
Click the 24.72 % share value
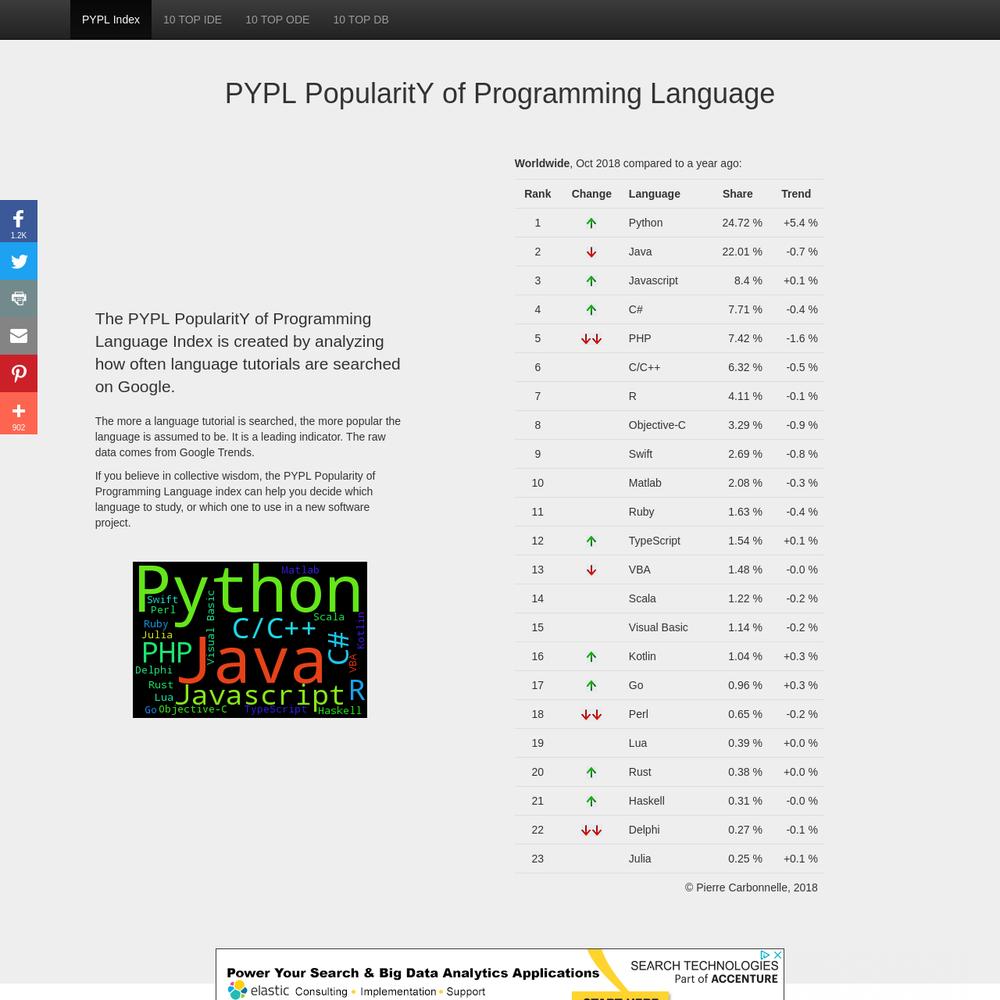click(x=742, y=223)
